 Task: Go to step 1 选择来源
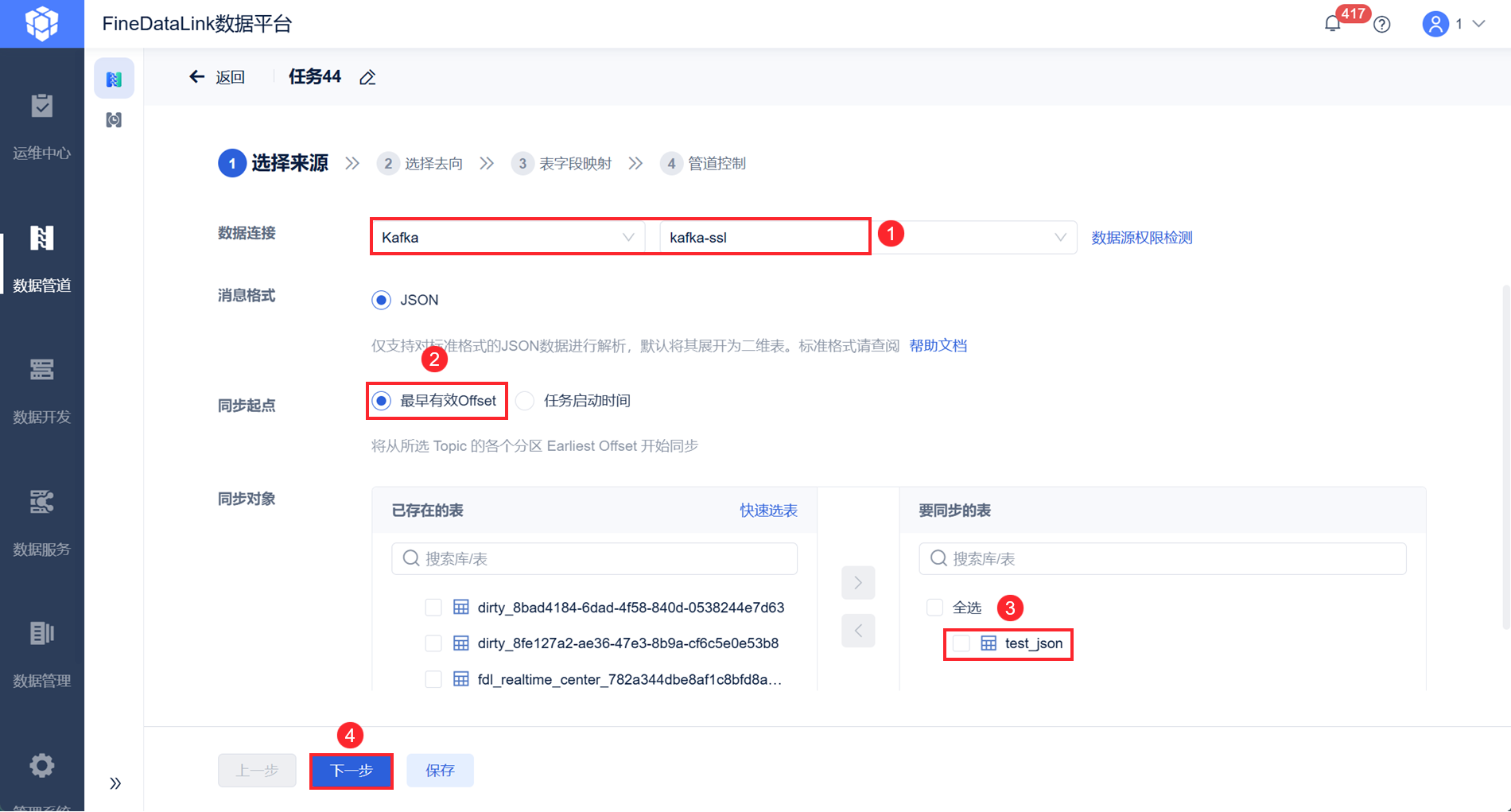point(273,163)
